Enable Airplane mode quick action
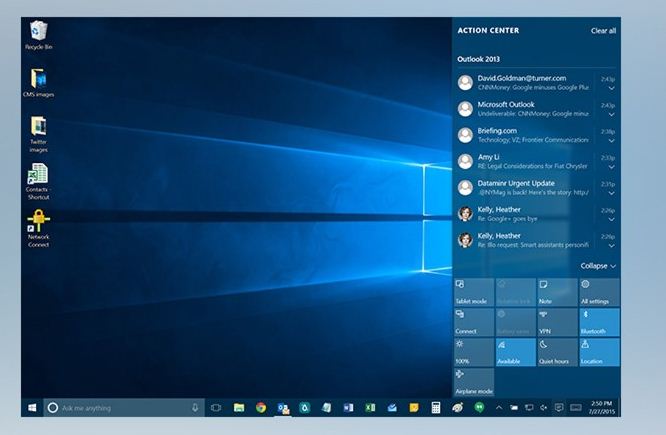Viewport: 666px width, 435px height. [474, 382]
